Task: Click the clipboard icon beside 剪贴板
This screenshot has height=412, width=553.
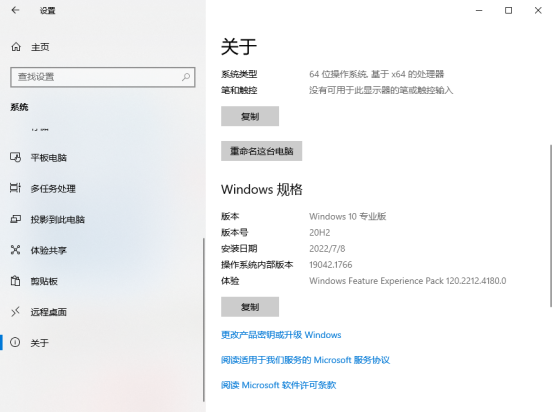Action: [16, 281]
